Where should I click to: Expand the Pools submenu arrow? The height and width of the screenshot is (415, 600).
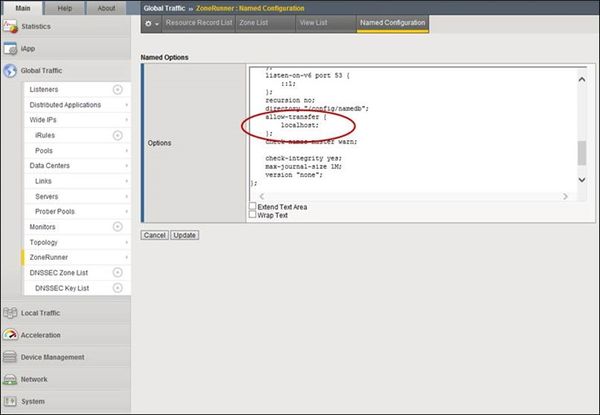126,151
